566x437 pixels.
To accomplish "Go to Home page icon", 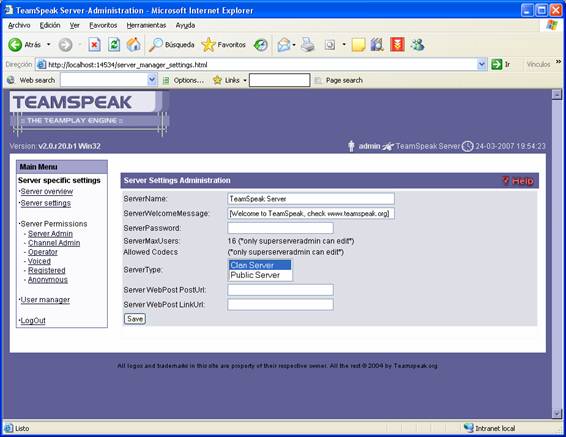I will (134, 45).
